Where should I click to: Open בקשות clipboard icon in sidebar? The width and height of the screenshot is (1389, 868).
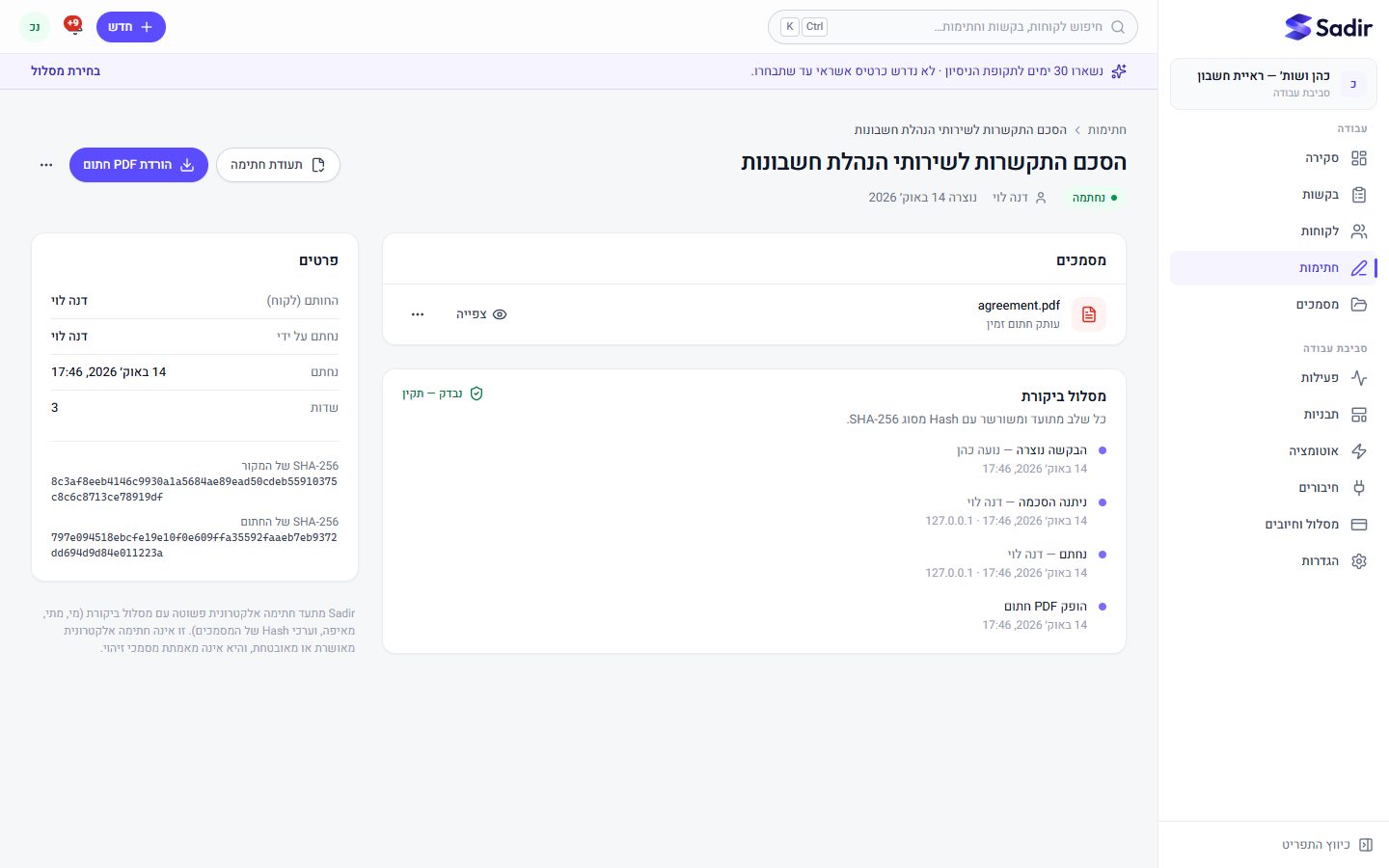click(x=1359, y=195)
